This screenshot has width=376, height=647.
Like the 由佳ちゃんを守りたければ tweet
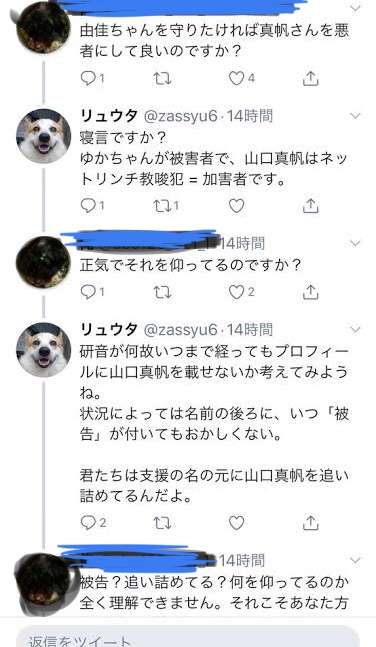point(236,78)
